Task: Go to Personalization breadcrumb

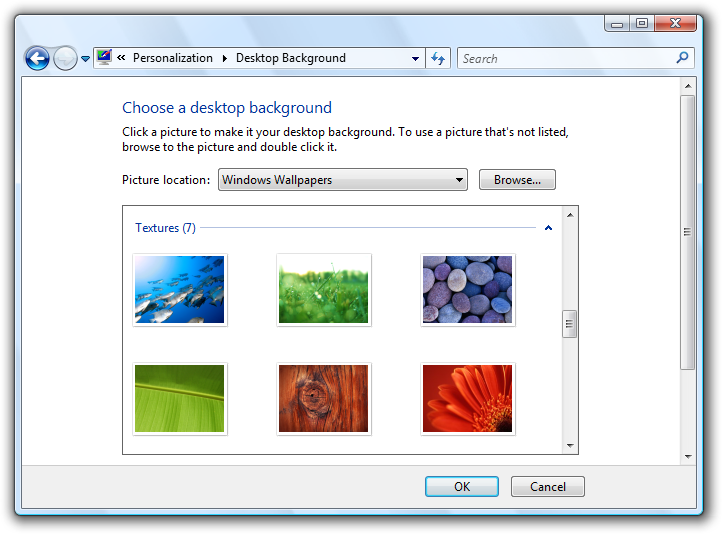Action: coord(173,58)
